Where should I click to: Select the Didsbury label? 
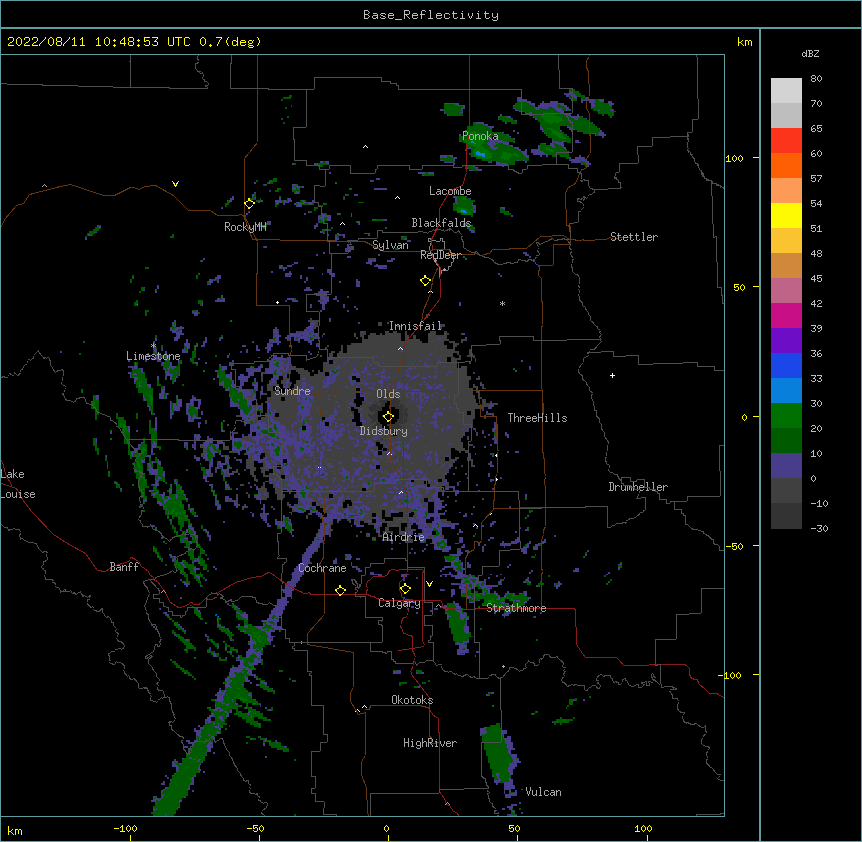(384, 431)
